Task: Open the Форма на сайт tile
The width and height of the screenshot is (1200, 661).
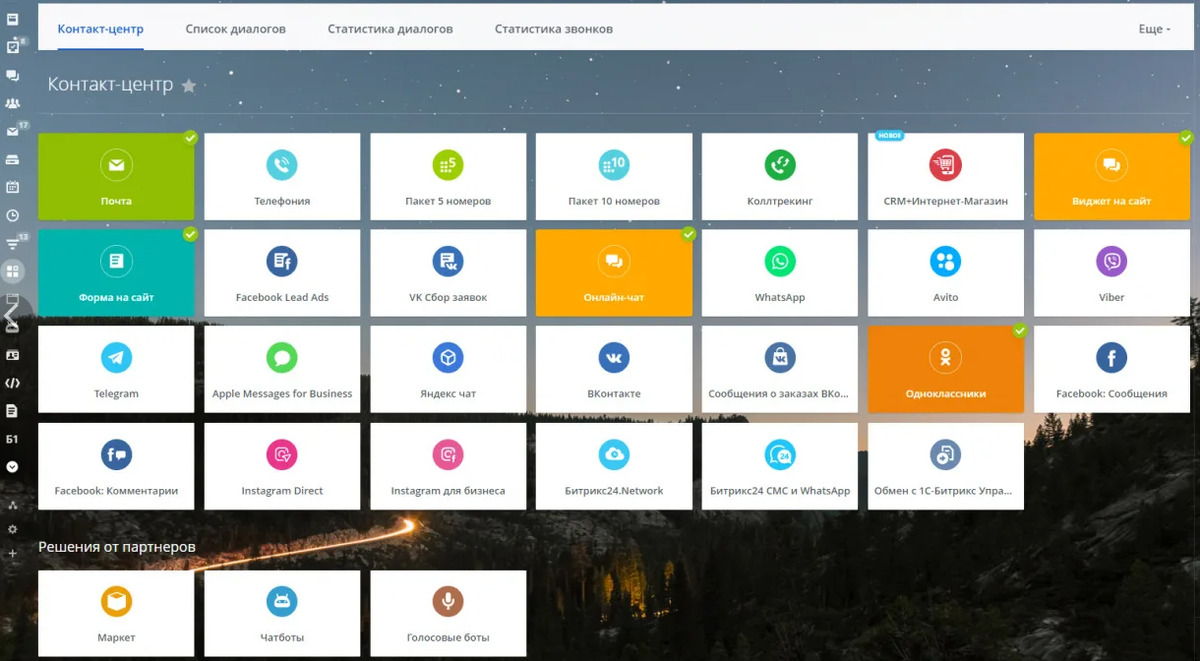Action: click(116, 273)
